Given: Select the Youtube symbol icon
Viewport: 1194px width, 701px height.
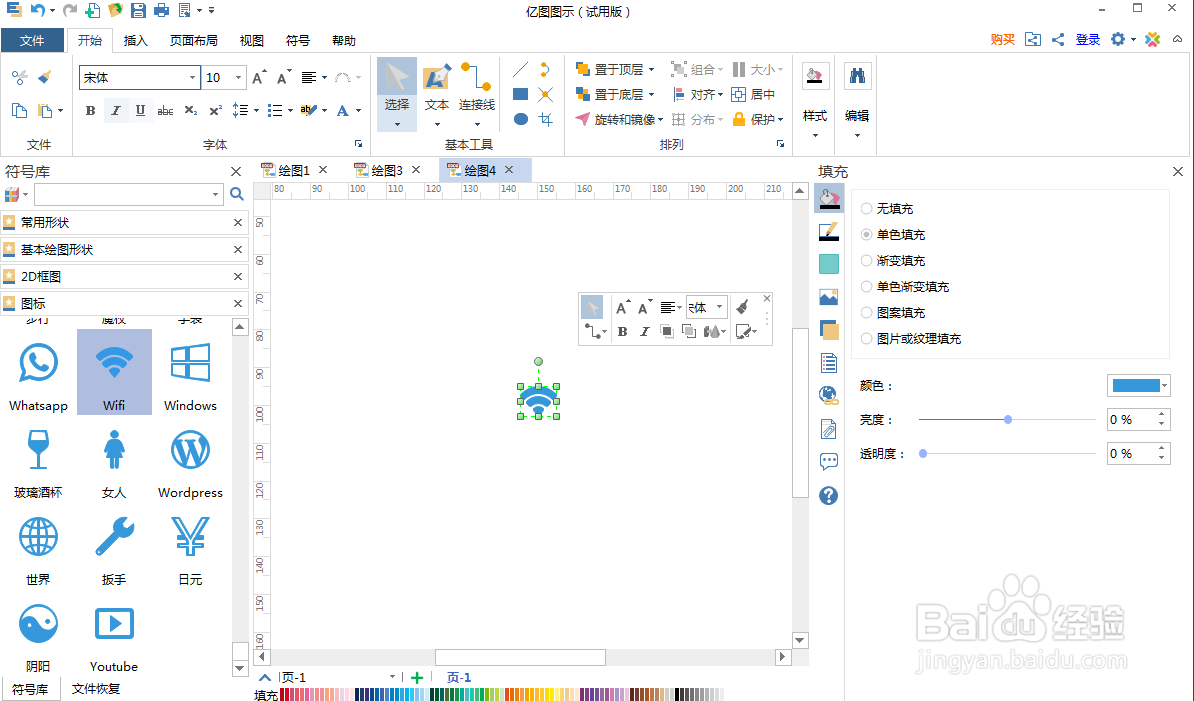Looking at the screenshot, I should pos(114,623).
